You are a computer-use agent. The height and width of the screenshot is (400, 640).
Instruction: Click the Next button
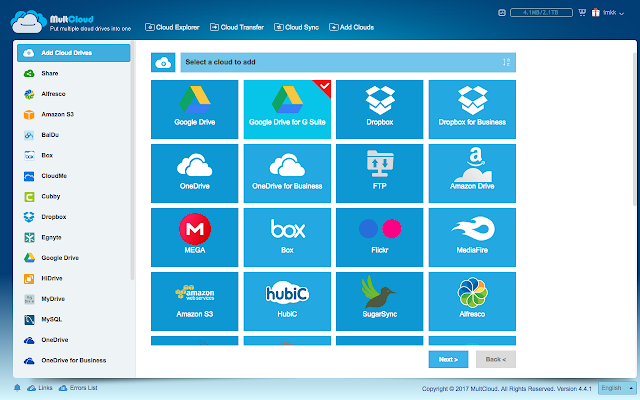tap(448, 359)
